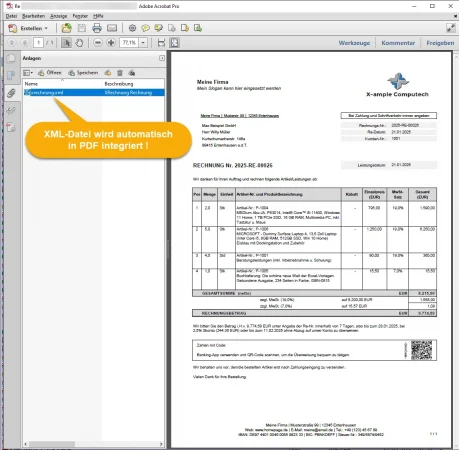Open the Hilfe menu

[98, 16]
